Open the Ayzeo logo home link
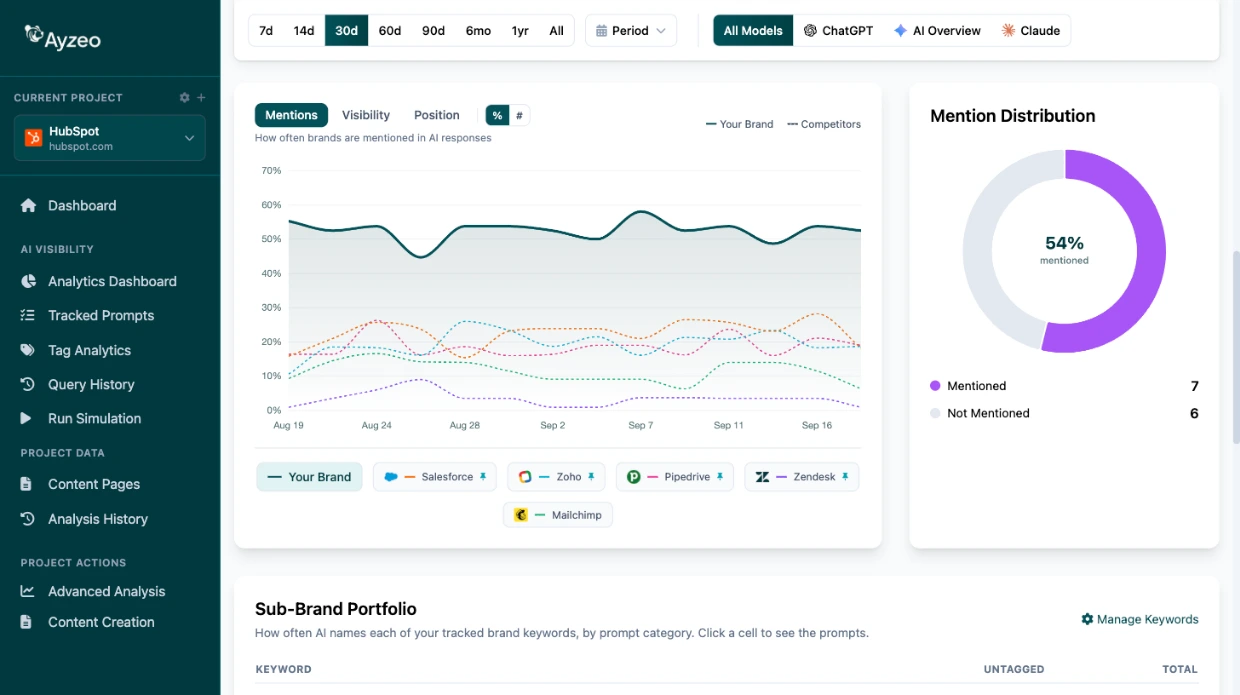Image resolution: width=1240 pixels, height=695 pixels. 62,38
